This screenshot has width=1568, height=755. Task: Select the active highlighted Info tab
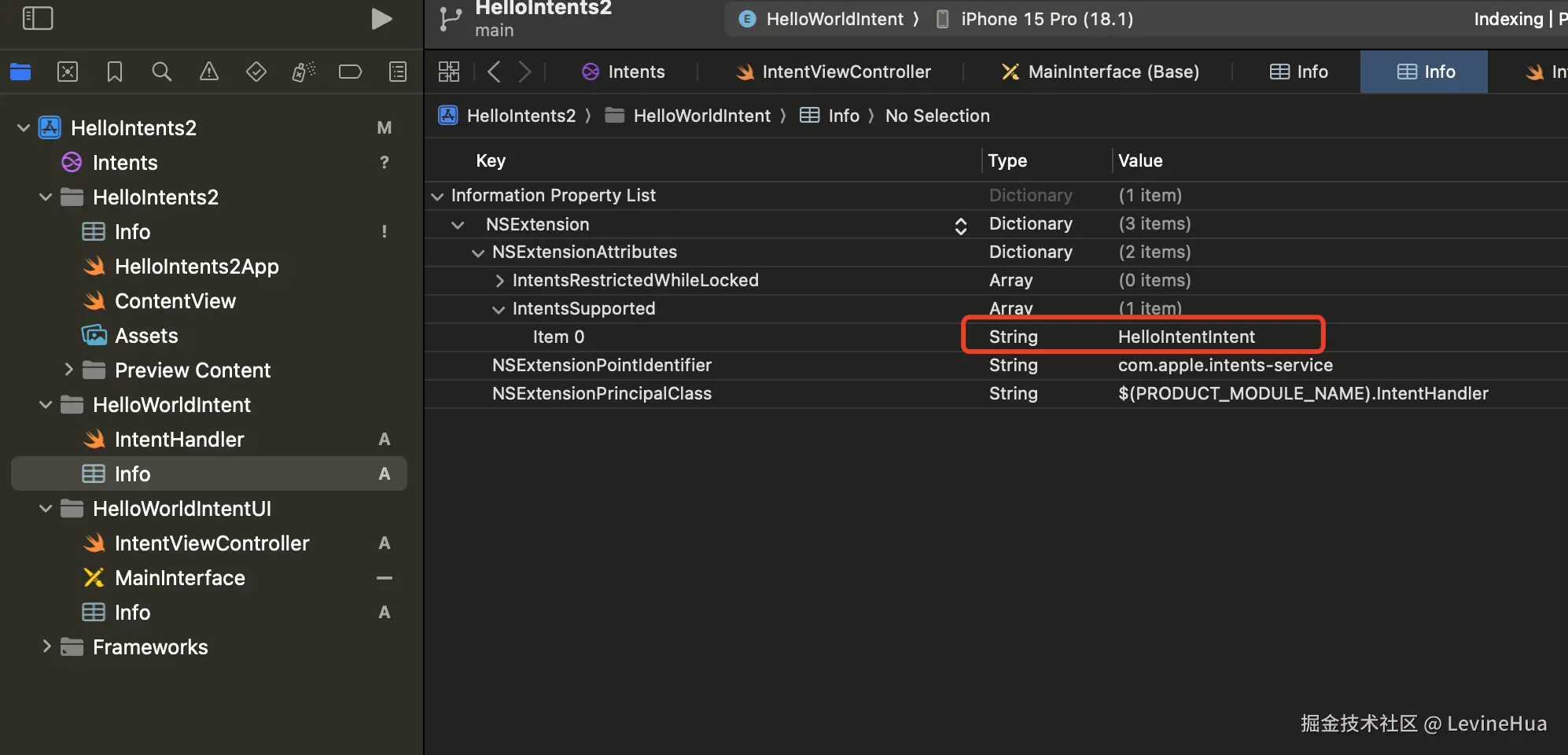tap(1426, 72)
